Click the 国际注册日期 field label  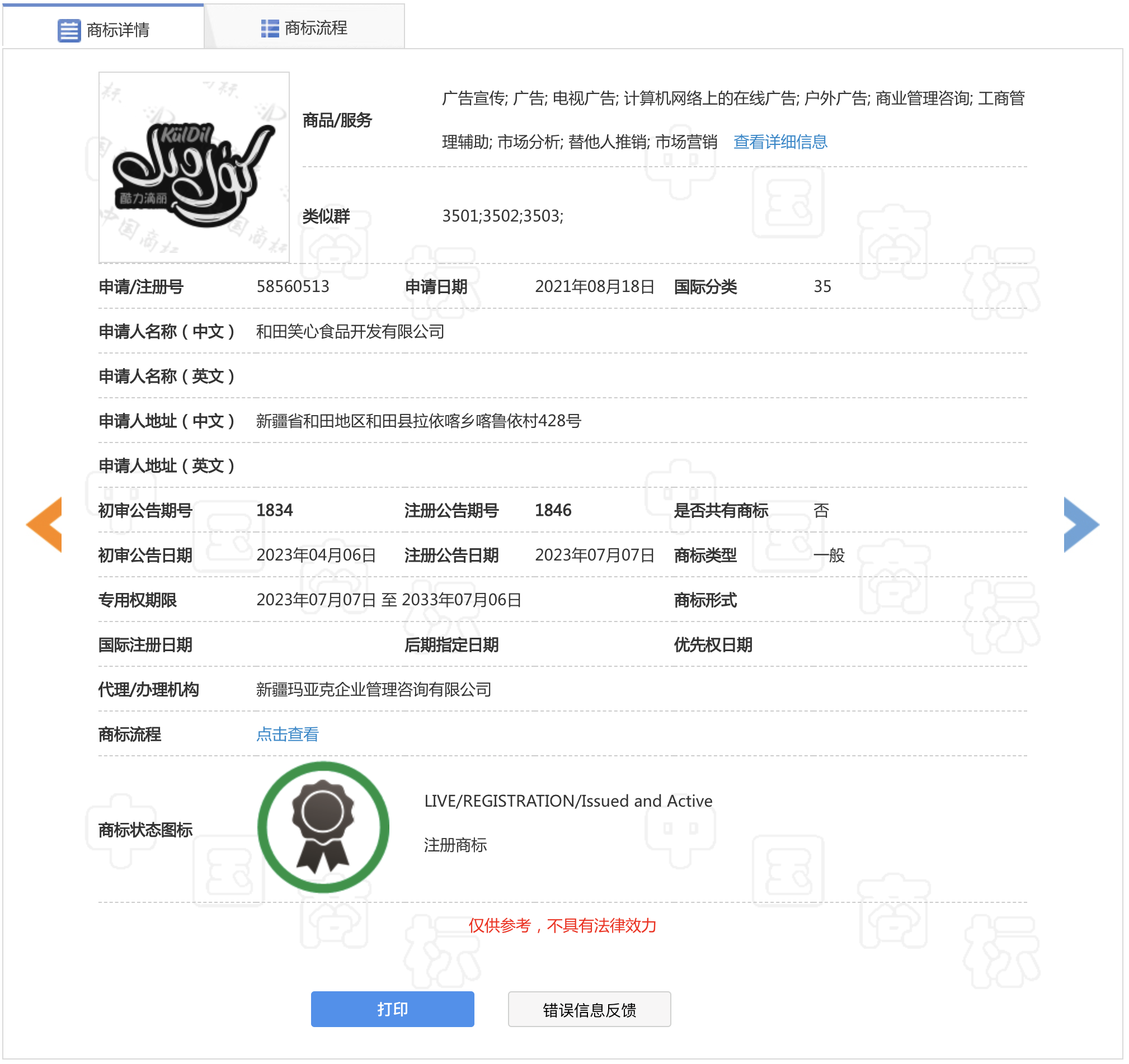tap(145, 645)
